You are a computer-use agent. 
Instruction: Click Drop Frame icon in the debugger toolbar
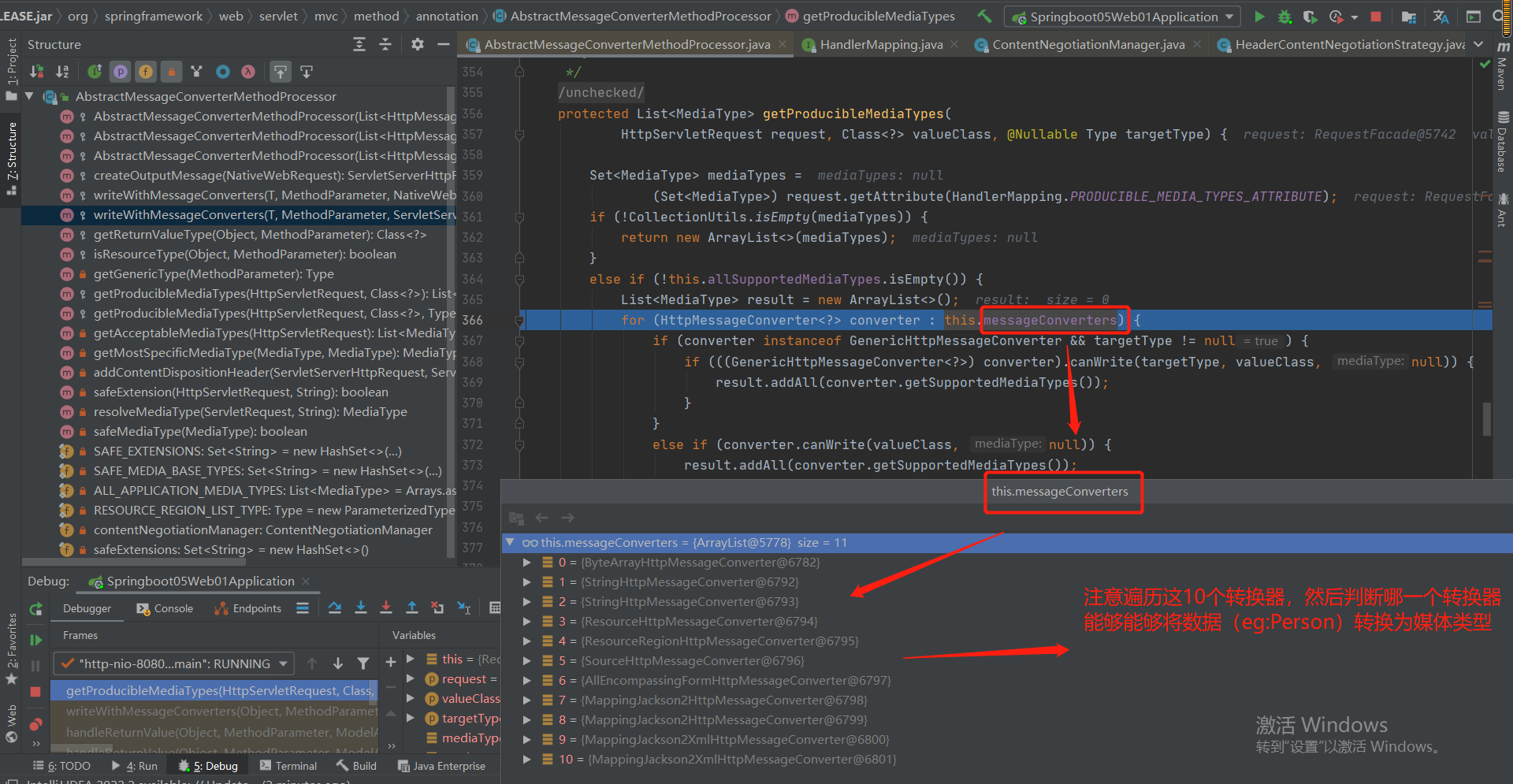point(437,608)
